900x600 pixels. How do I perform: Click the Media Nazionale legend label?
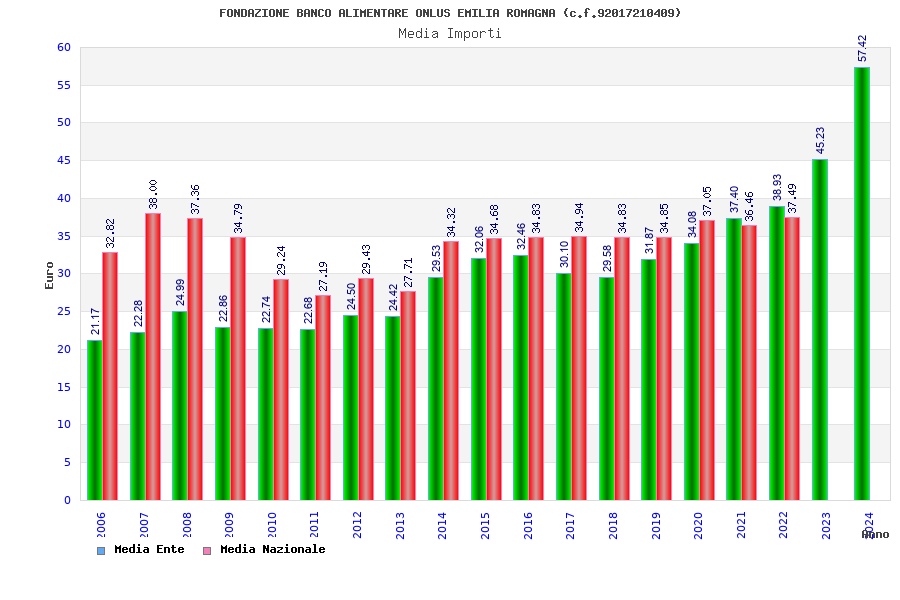point(273,549)
